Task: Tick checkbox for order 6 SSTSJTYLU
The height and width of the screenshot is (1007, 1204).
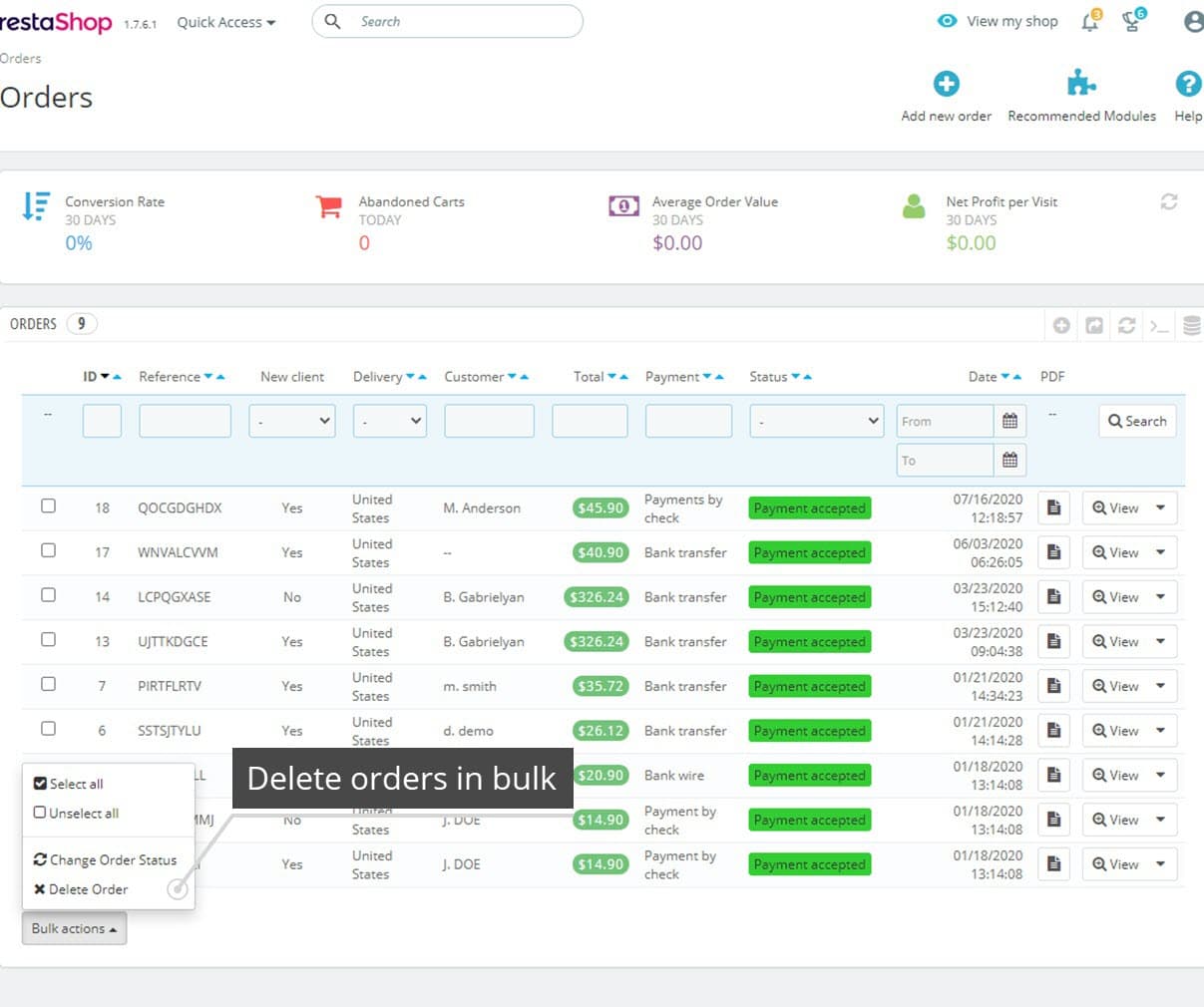Action: point(48,729)
